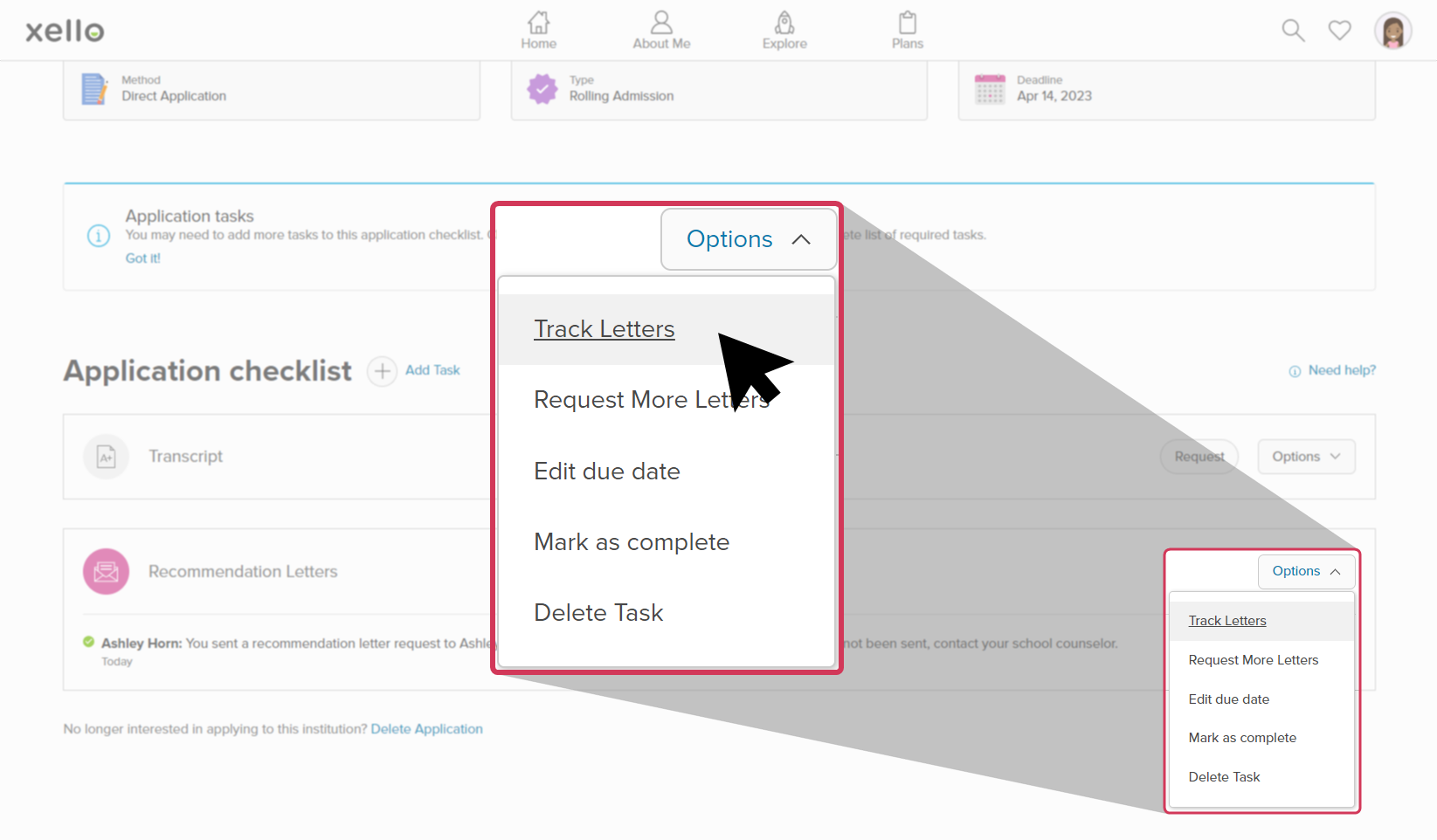Open Options next to the Transcript row
1437x840 pixels.
(1306, 456)
